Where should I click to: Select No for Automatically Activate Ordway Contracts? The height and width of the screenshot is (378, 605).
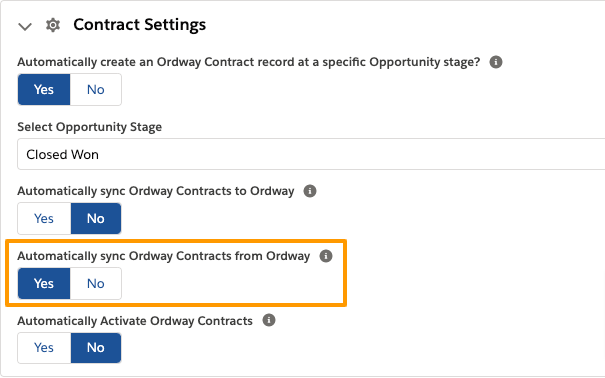coord(96,348)
